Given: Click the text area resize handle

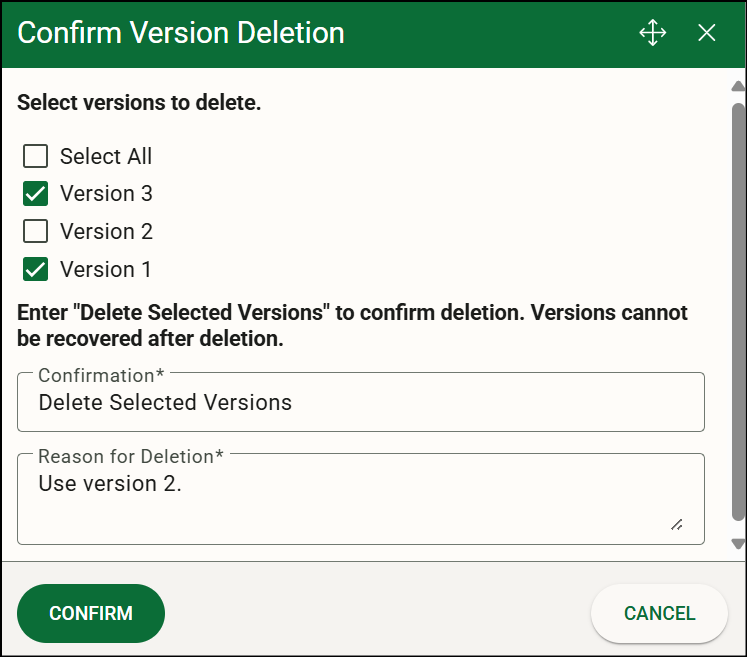Looking at the screenshot, I should pos(676,525).
